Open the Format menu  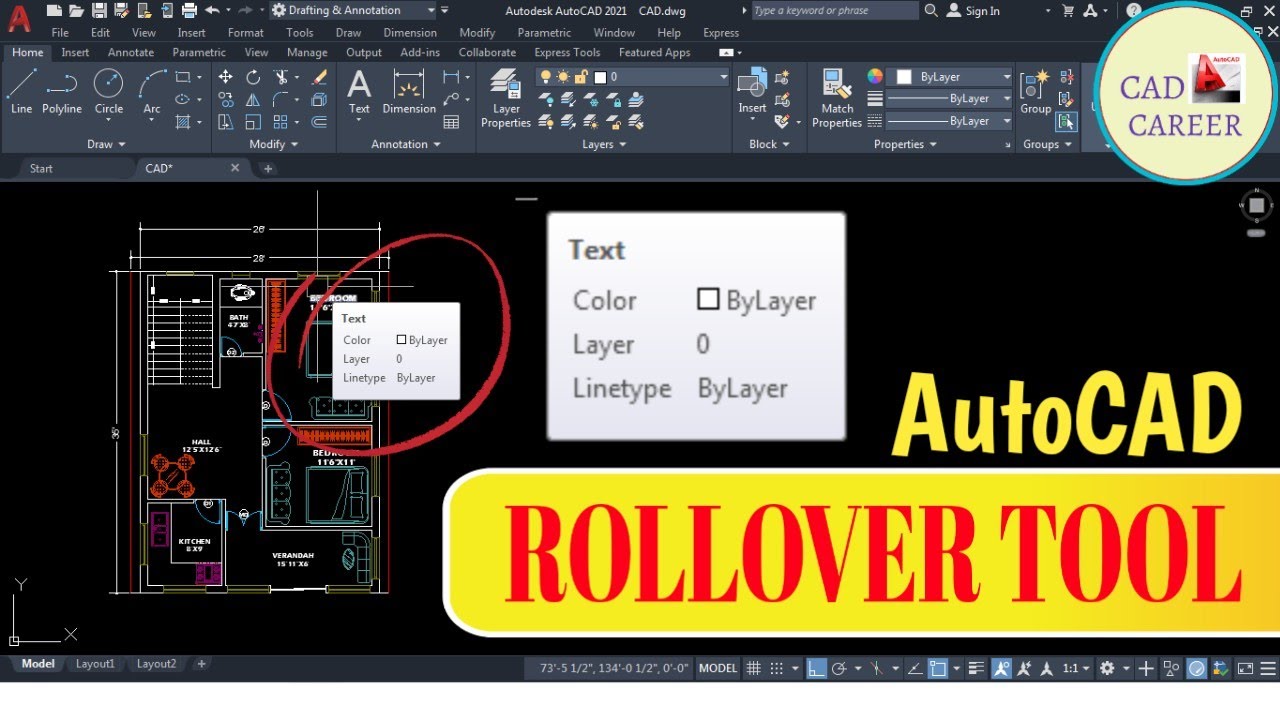(x=246, y=33)
